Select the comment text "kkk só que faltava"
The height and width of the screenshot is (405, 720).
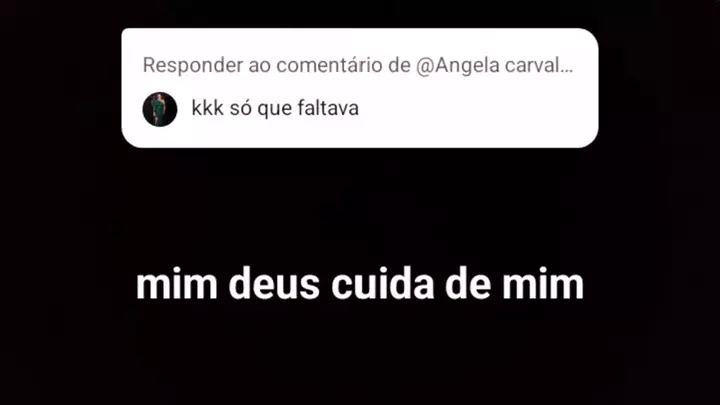(x=275, y=109)
